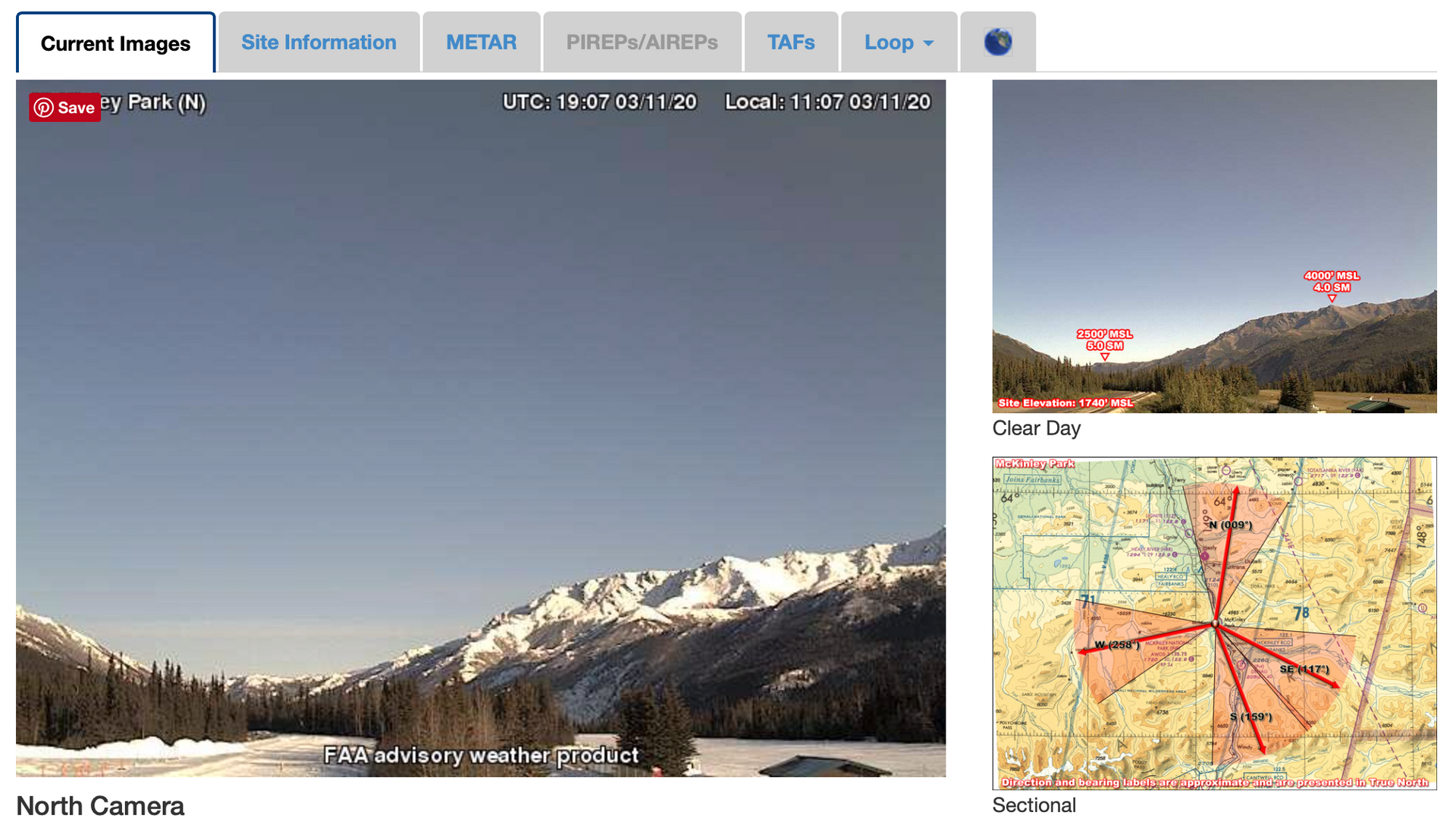
Task: Open the Sectional chart thumbnail
Action: coord(1214,623)
